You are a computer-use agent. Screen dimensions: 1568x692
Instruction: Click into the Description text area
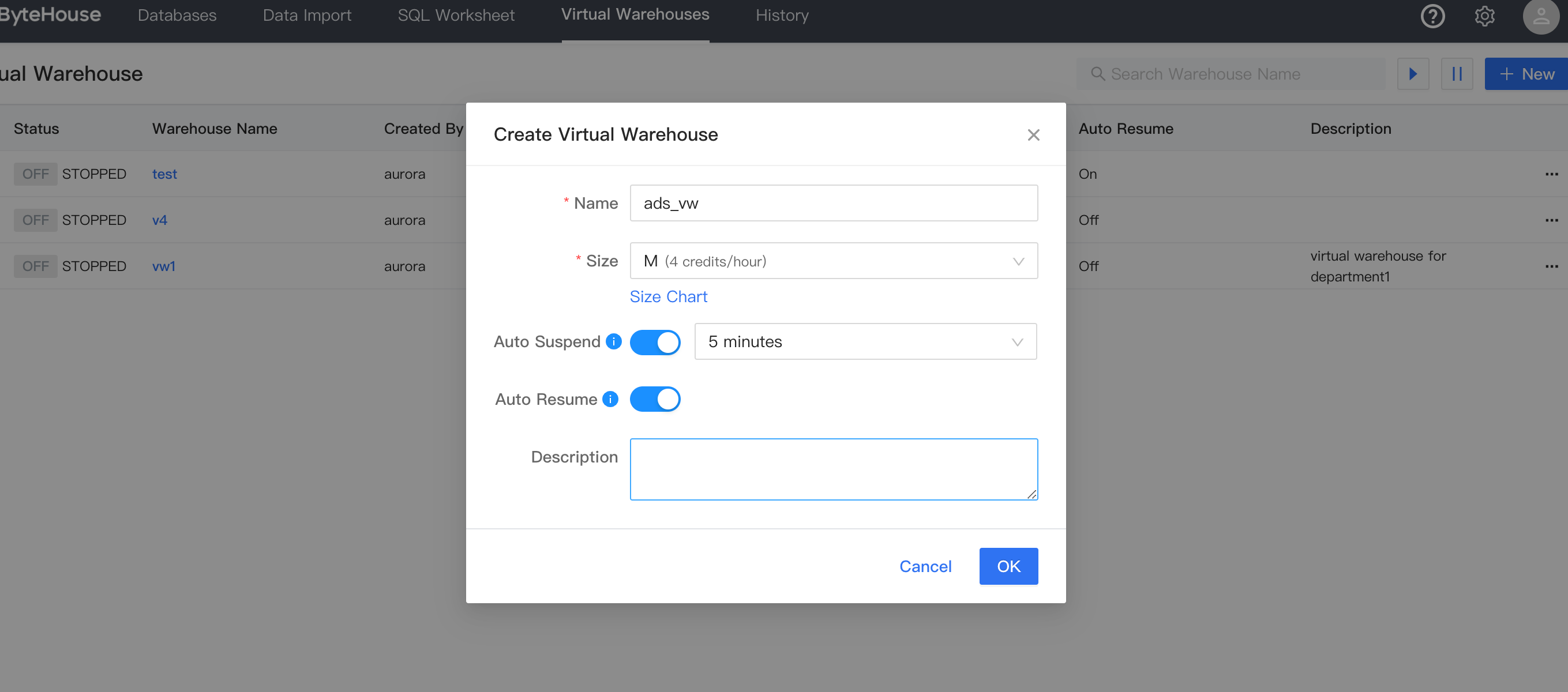coord(833,469)
